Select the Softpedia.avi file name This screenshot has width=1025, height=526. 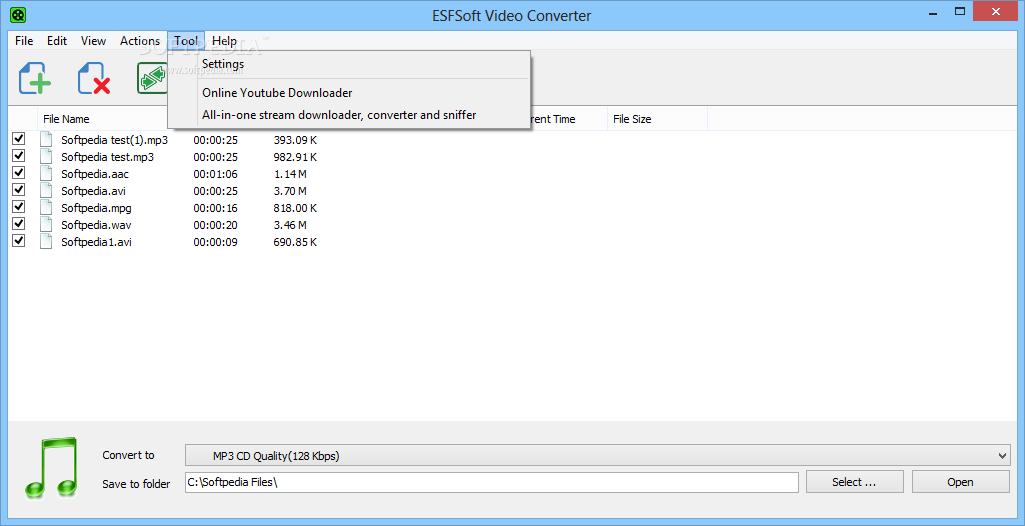93,191
